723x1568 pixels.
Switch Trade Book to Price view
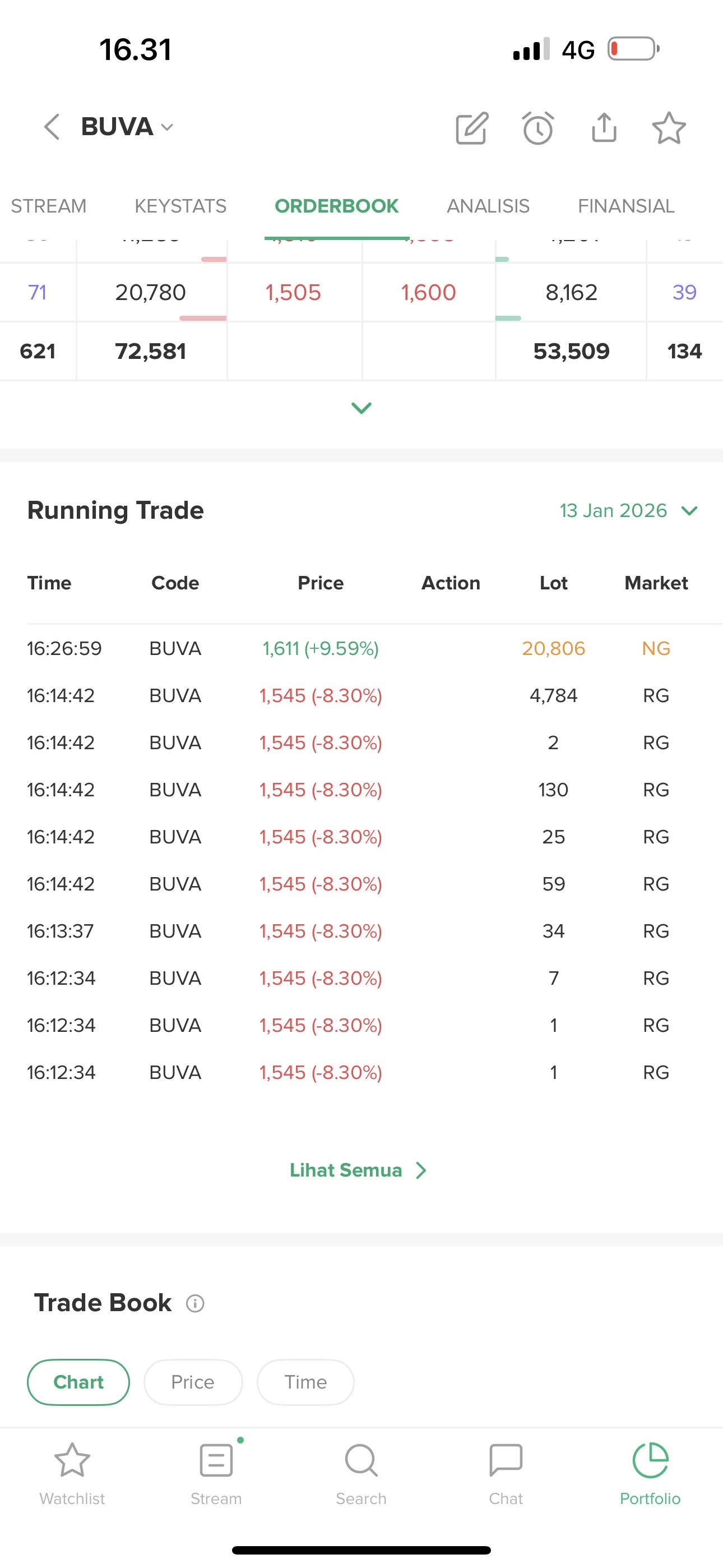pyautogui.click(x=193, y=1382)
